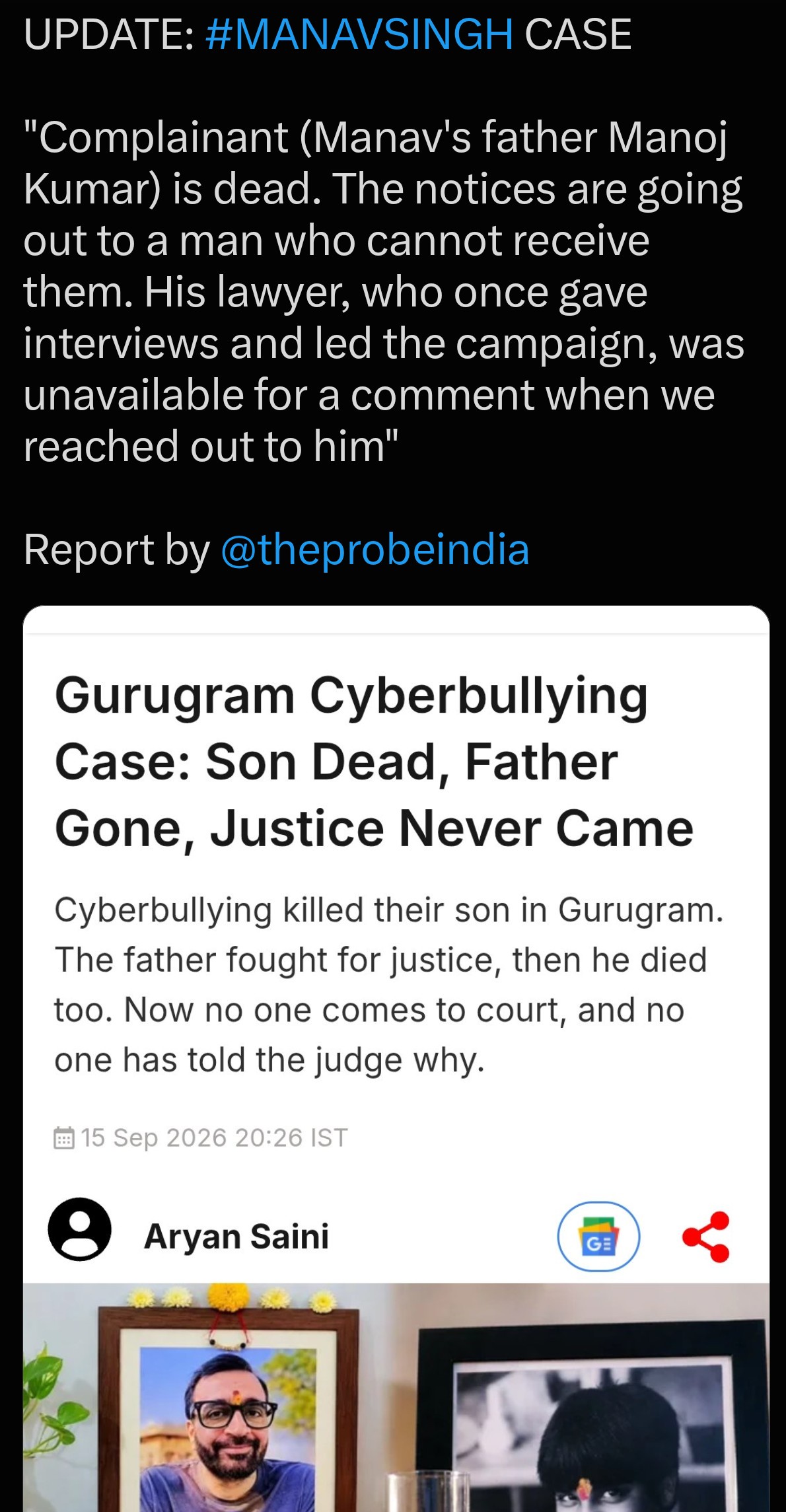Tap the red share icon
Image resolution: width=786 pixels, height=1512 pixels.
coord(706,1237)
